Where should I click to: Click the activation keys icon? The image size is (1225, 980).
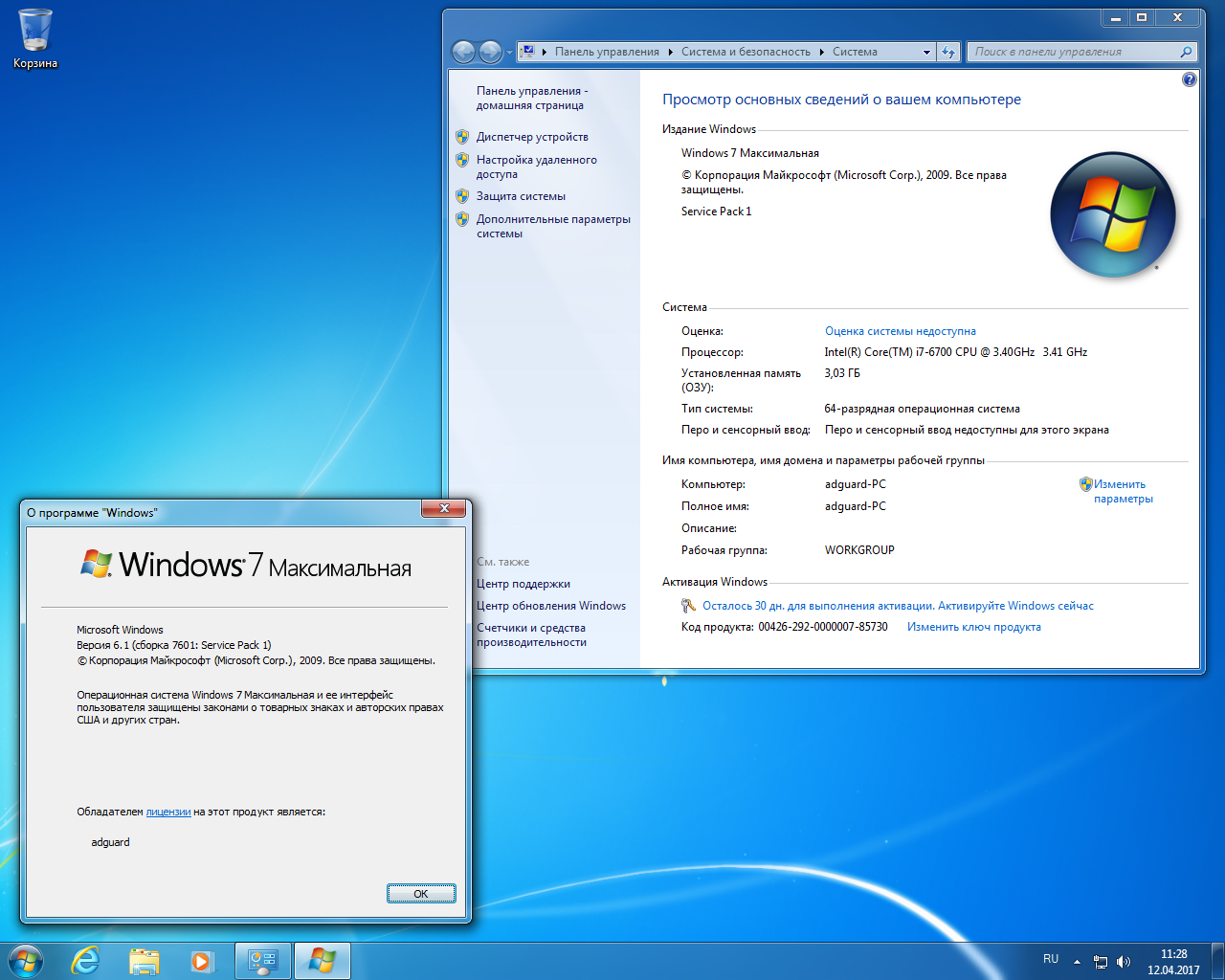click(688, 606)
